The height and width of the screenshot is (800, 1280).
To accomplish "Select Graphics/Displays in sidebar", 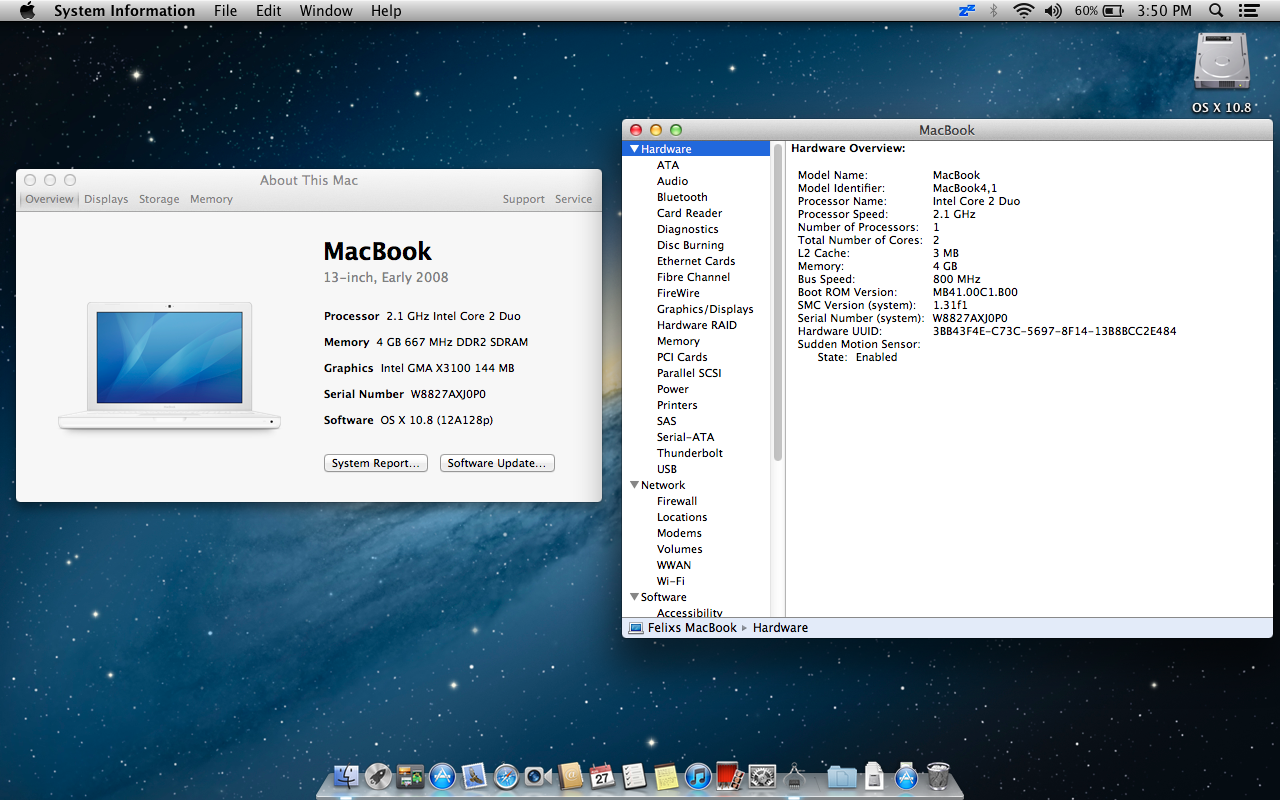I will [705, 309].
